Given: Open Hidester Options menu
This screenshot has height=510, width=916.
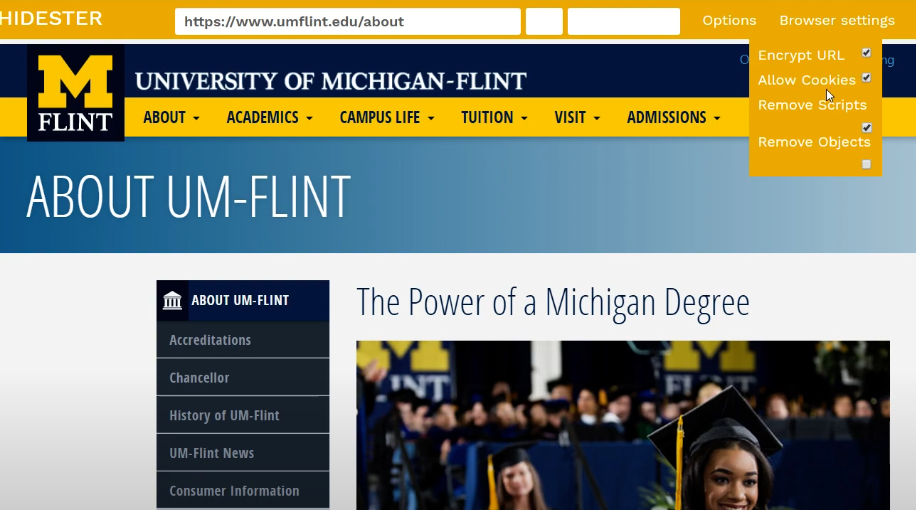Looking at the screenshot, I should 729,20.
